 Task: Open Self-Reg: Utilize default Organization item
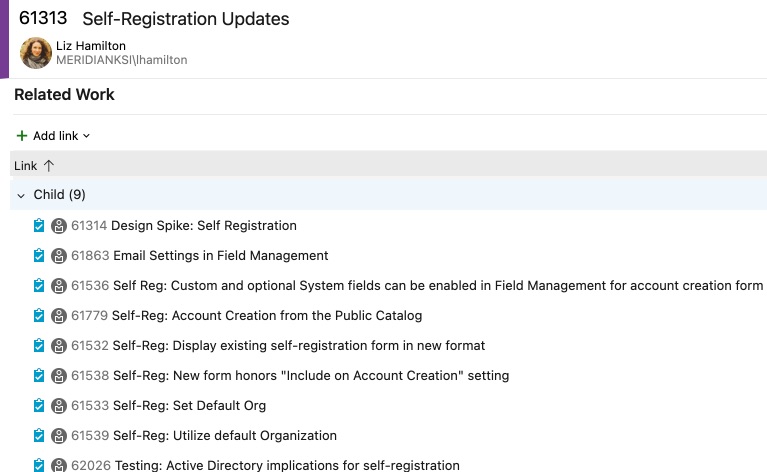(x=225, y=435)
